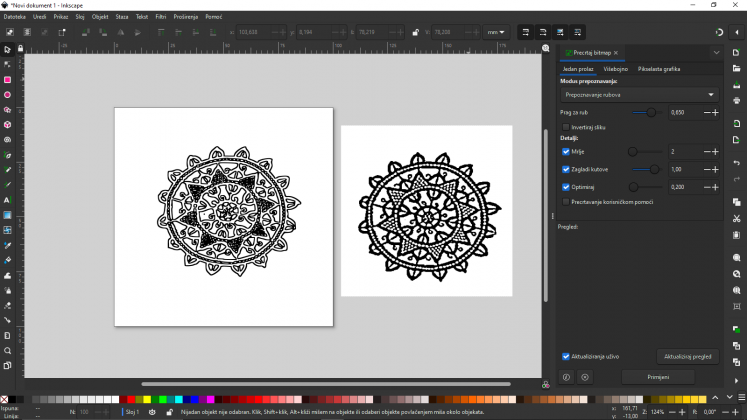Select the Zoom magnifier tool
This screenshot has width=747, height=420.
tap(7, 351)
